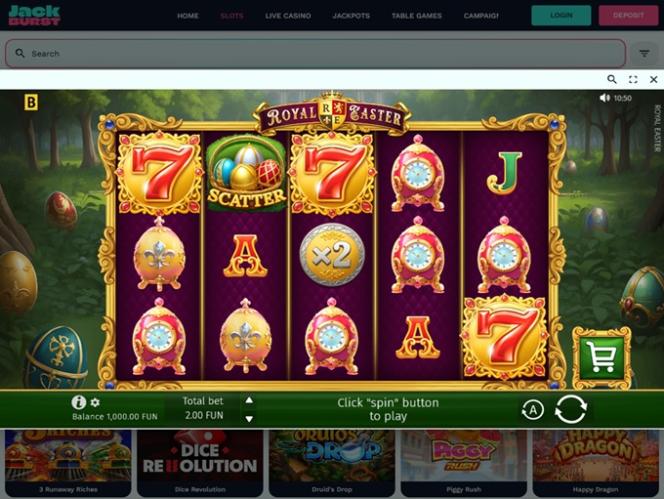664x499 pixels.
Task: Click the spin button with circular arrows
Action: coord(570,409)
